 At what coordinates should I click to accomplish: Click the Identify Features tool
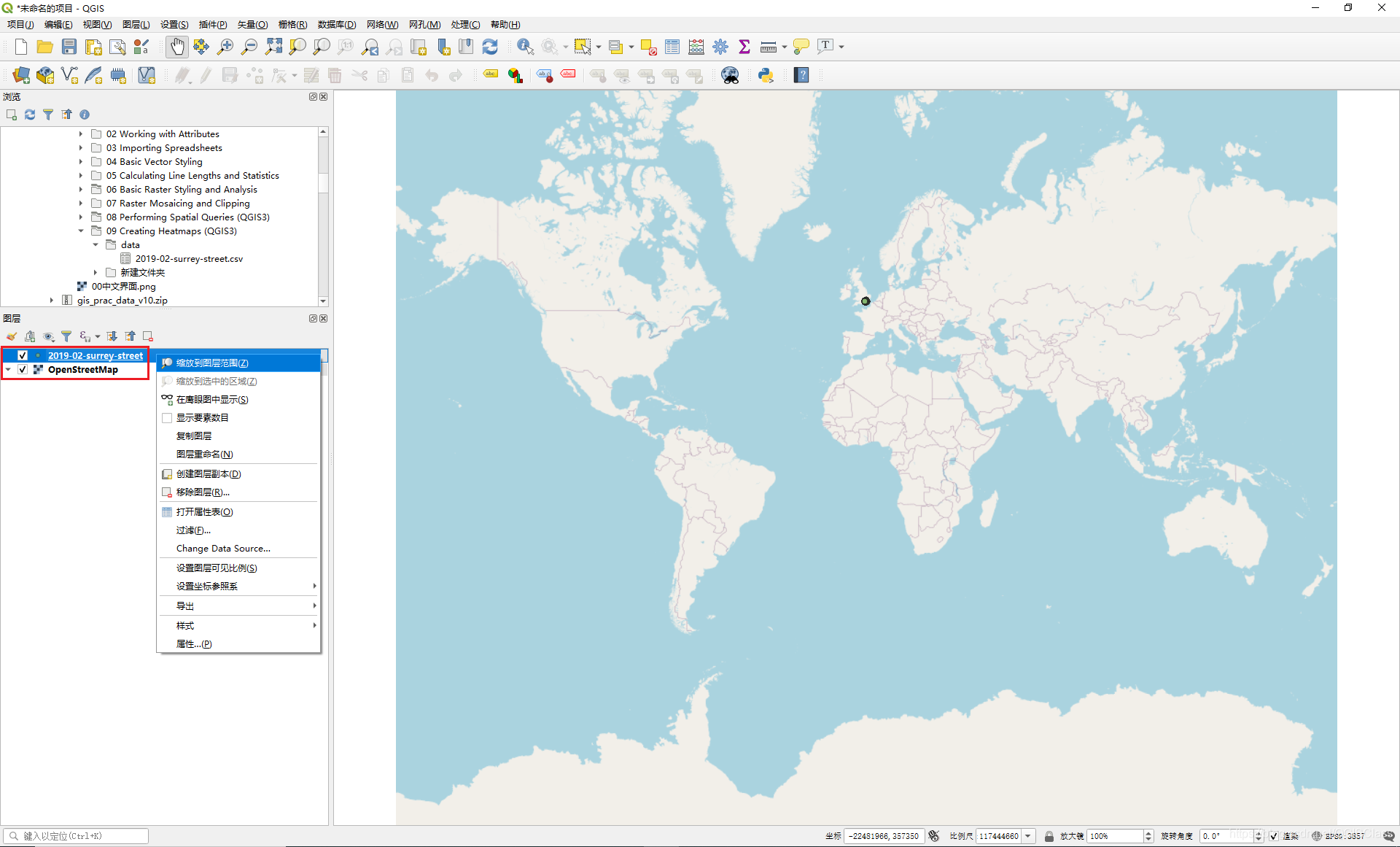(524, 47)
